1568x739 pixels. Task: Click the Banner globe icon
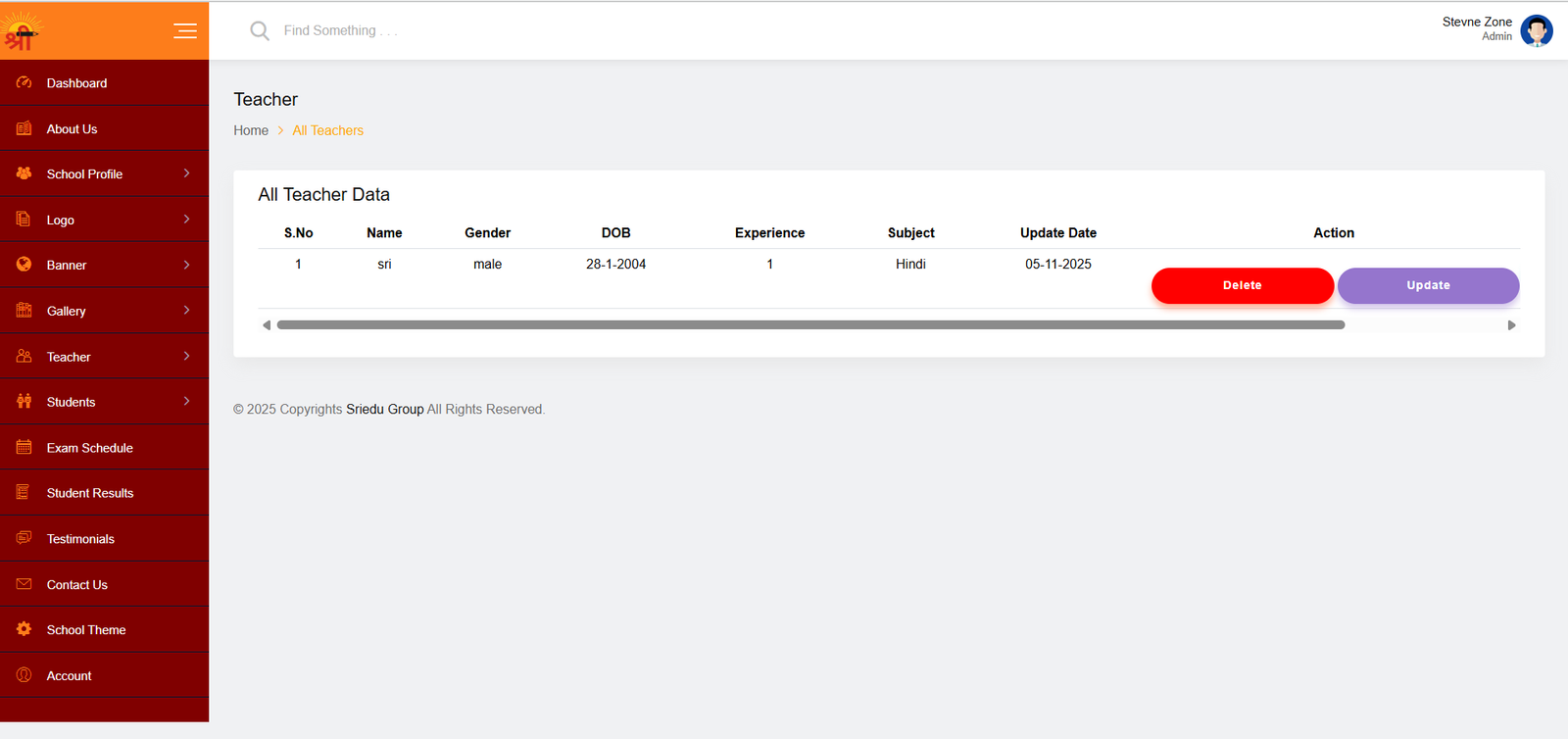pyautogui.click(x=24, y=265)
